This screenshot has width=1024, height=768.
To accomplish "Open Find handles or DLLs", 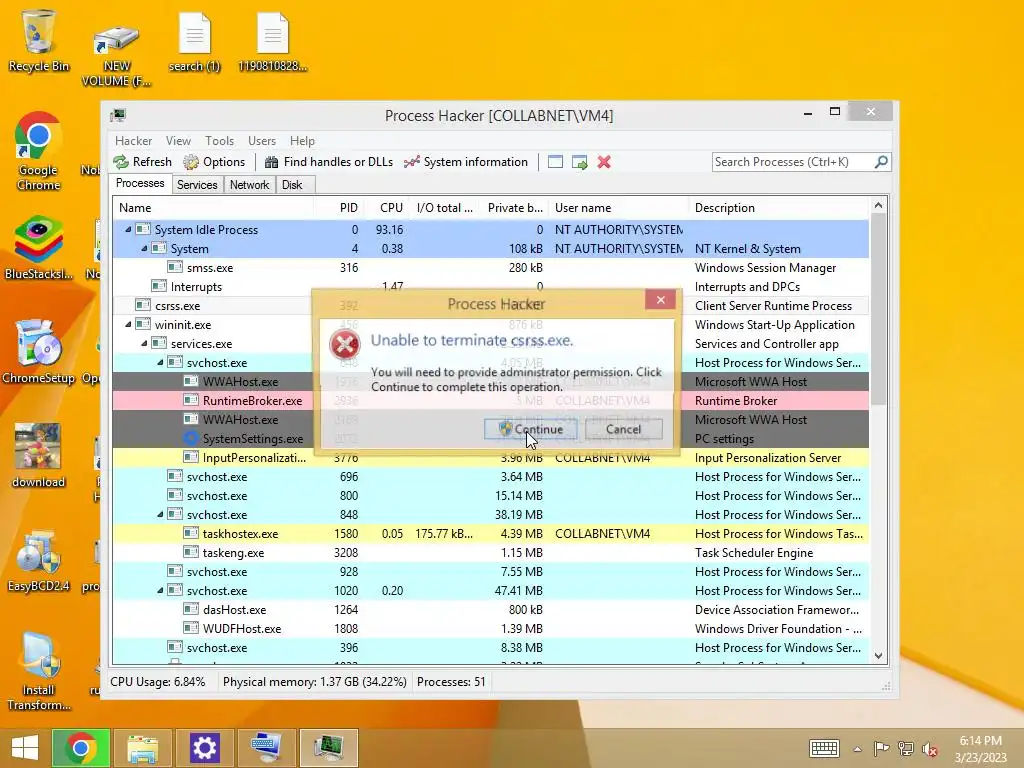I will pos(328,162).
